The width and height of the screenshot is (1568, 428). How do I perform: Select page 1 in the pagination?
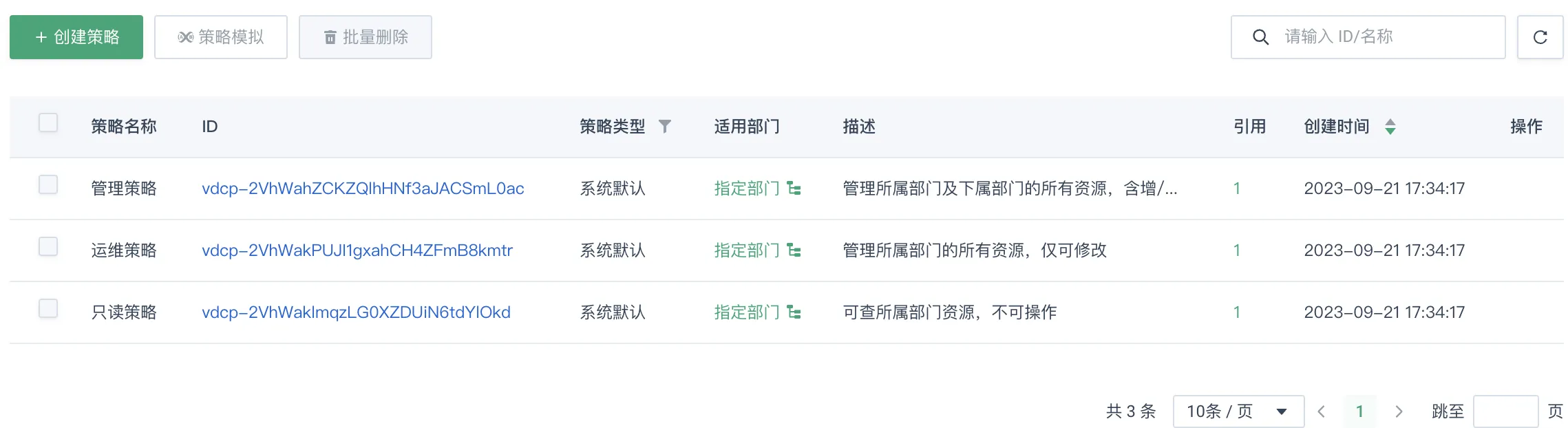point(1359,411)
